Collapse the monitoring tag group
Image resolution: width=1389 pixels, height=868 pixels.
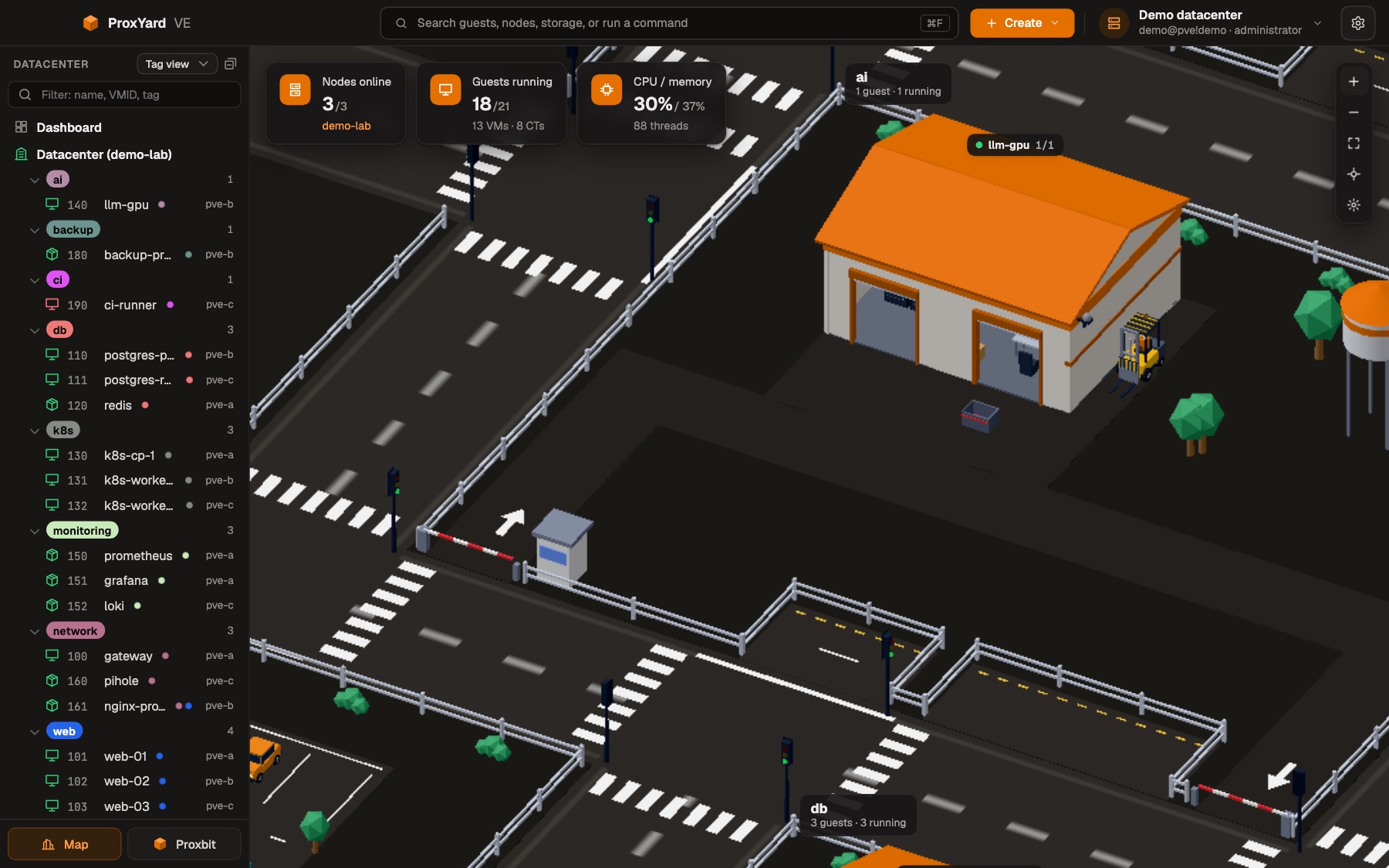click(x=35, y=531)
